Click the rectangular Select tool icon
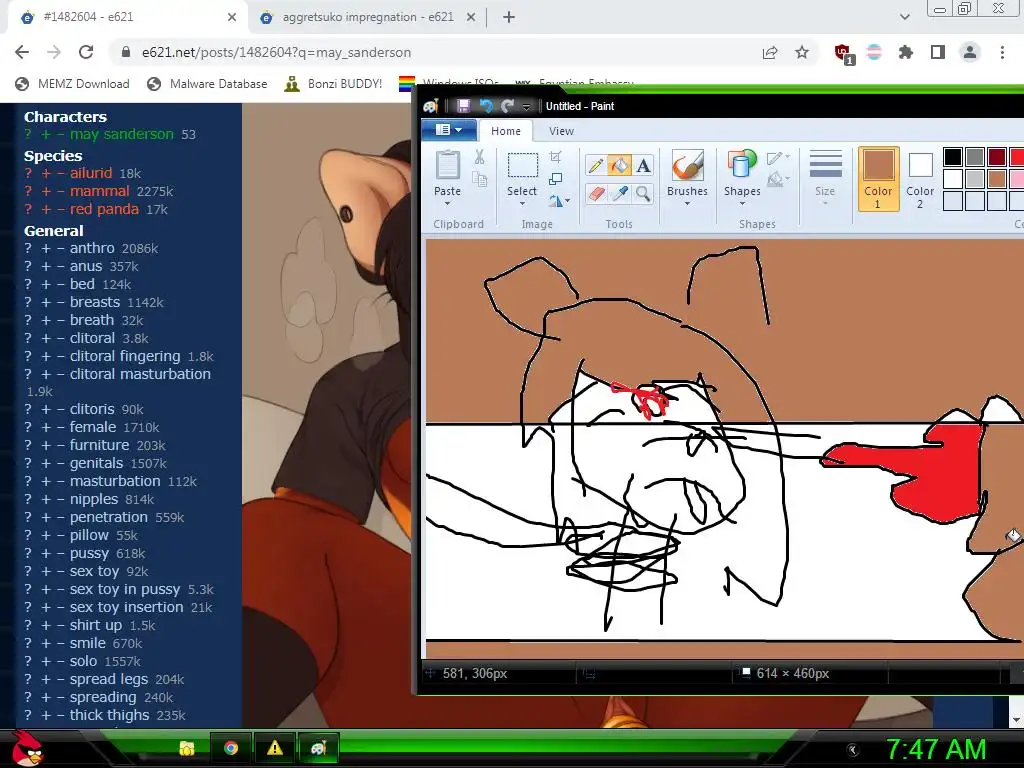Screen dimensions: 1024x768 (x=522, y=166)
